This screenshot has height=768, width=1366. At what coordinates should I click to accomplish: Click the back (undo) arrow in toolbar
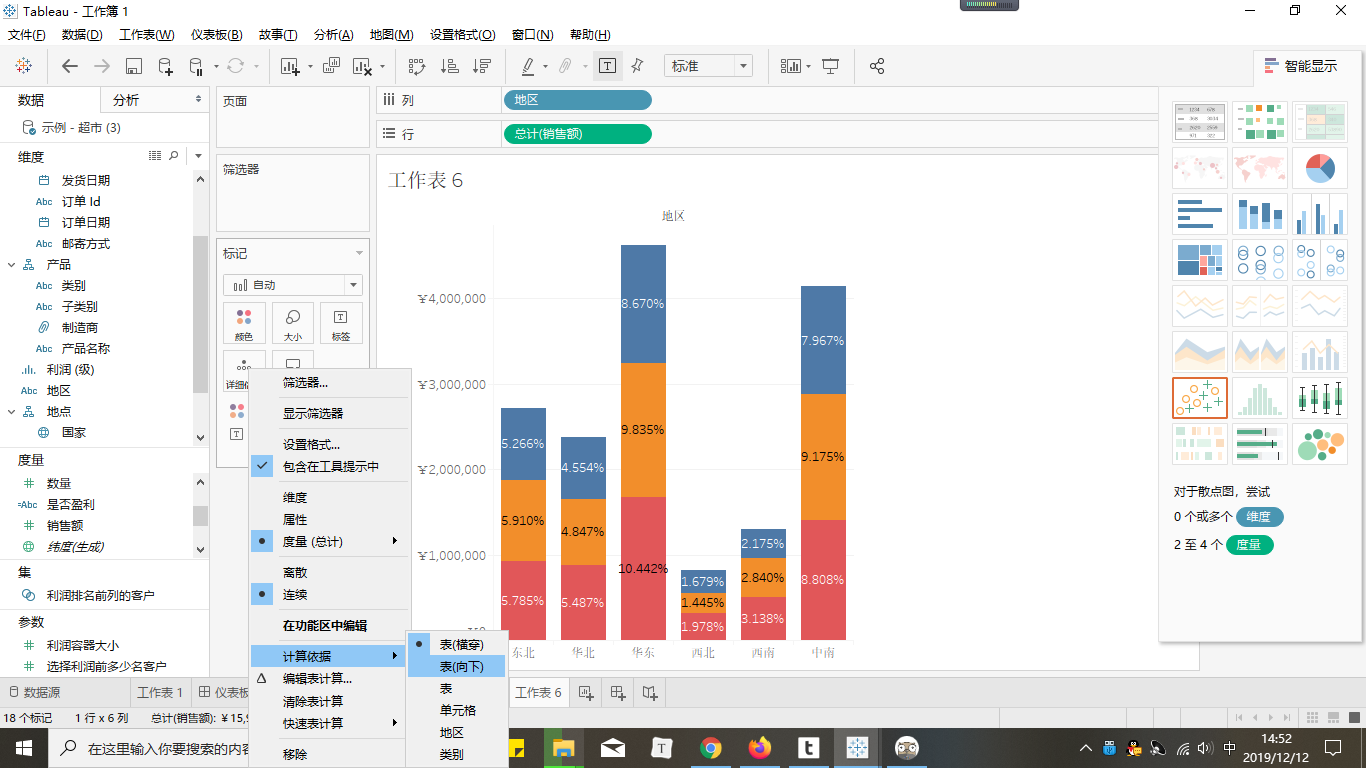(x=70, y=66)
